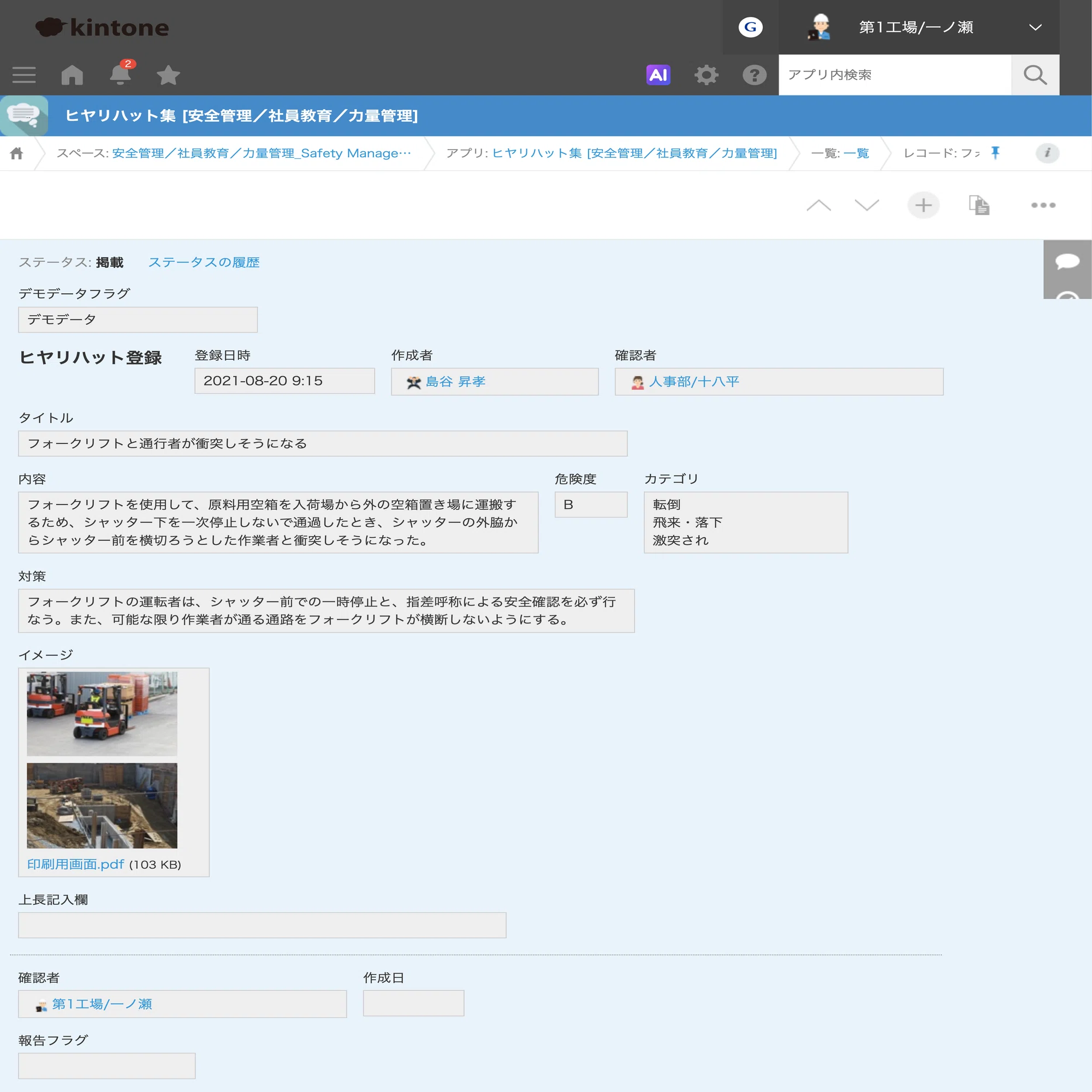
Task: Click the カテゴリ value 転倒
Action: pyautogui.click(x=666, y=504)
